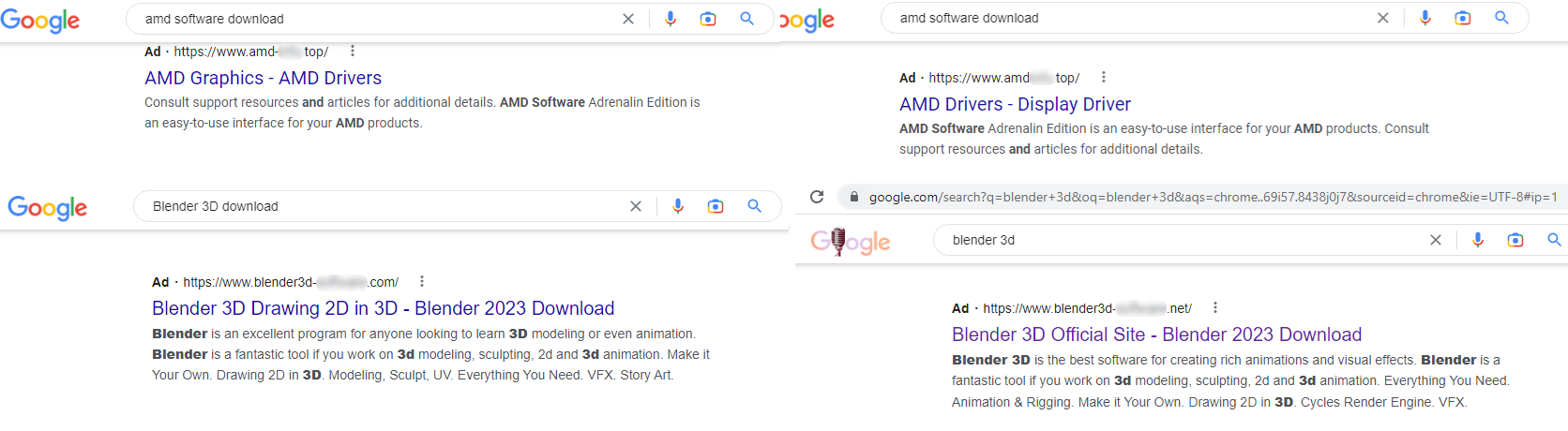Open the three-dot menu beside the blender3d .net ad URL

click(x=1215, y=307)
